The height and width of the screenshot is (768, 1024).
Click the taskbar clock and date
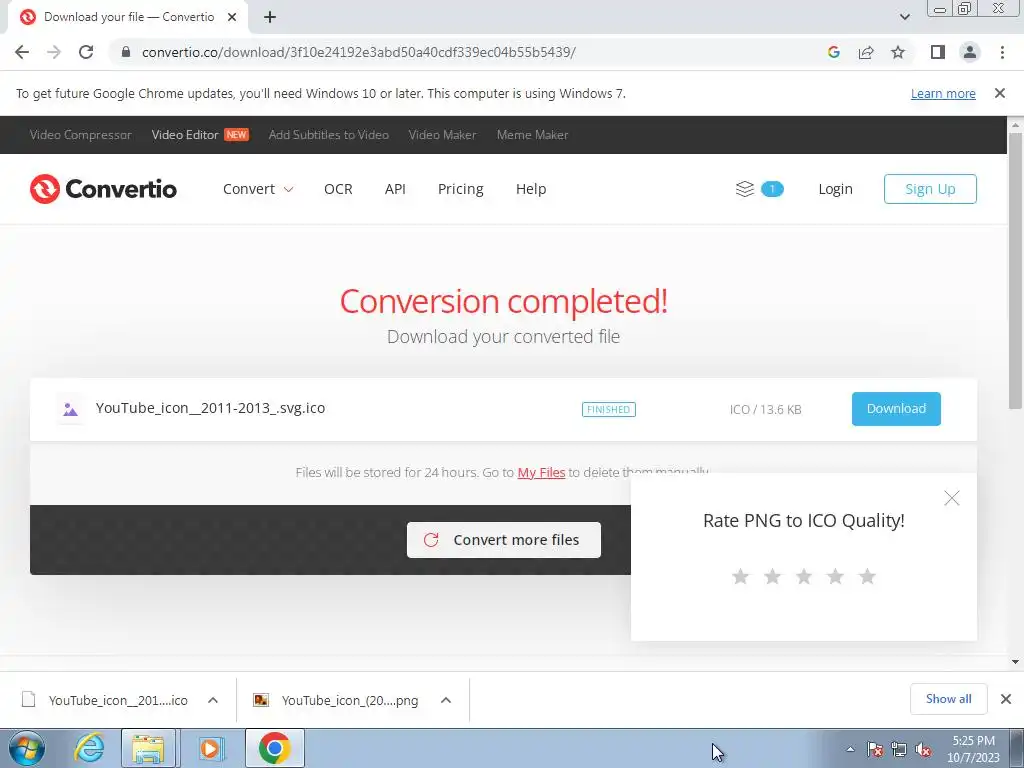973,749
